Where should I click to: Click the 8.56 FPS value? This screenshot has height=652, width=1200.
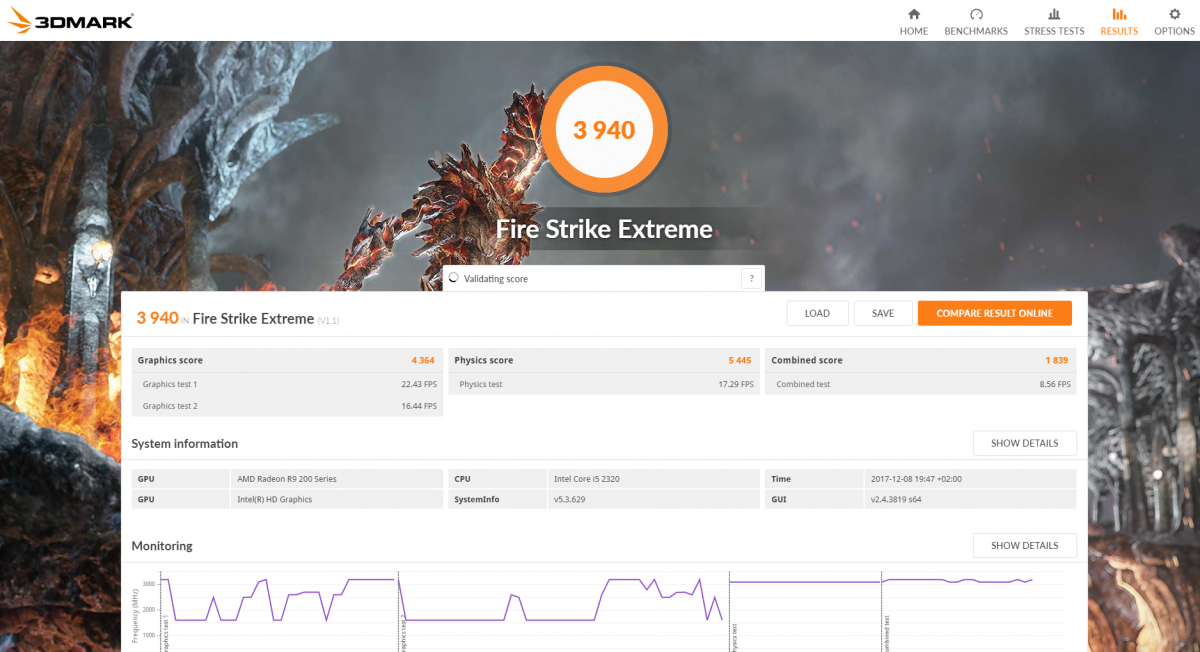tap(1055, 384)
